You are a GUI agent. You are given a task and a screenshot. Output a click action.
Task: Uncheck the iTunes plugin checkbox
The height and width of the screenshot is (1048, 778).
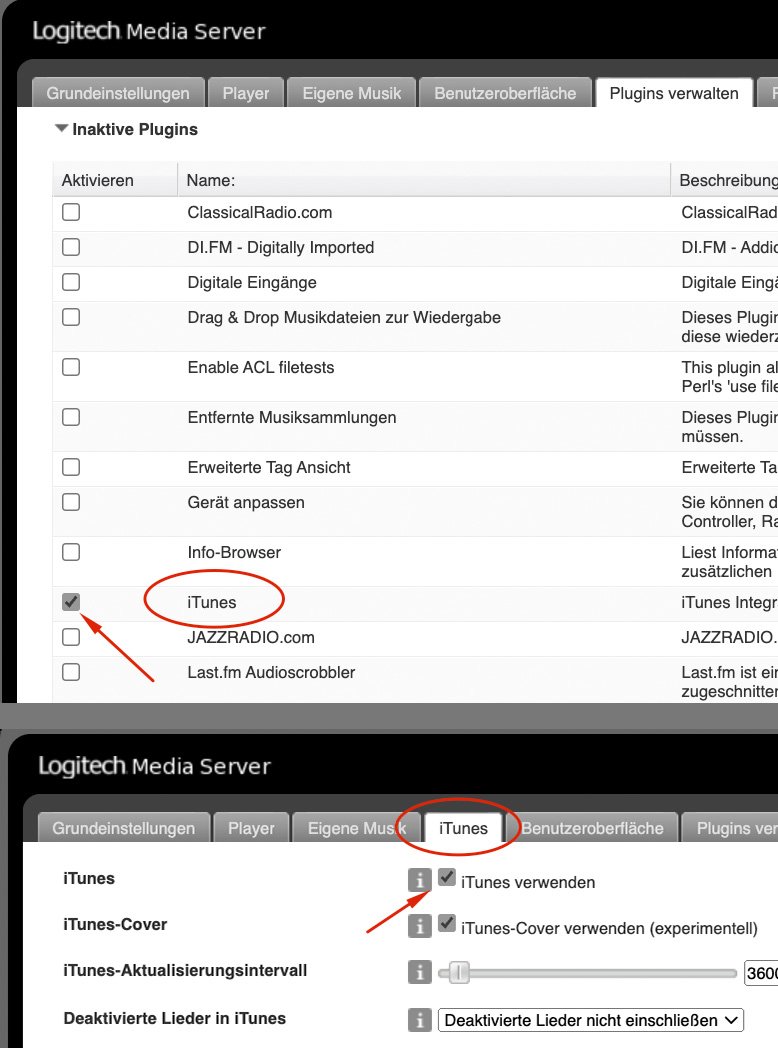[x=71, y=602]
